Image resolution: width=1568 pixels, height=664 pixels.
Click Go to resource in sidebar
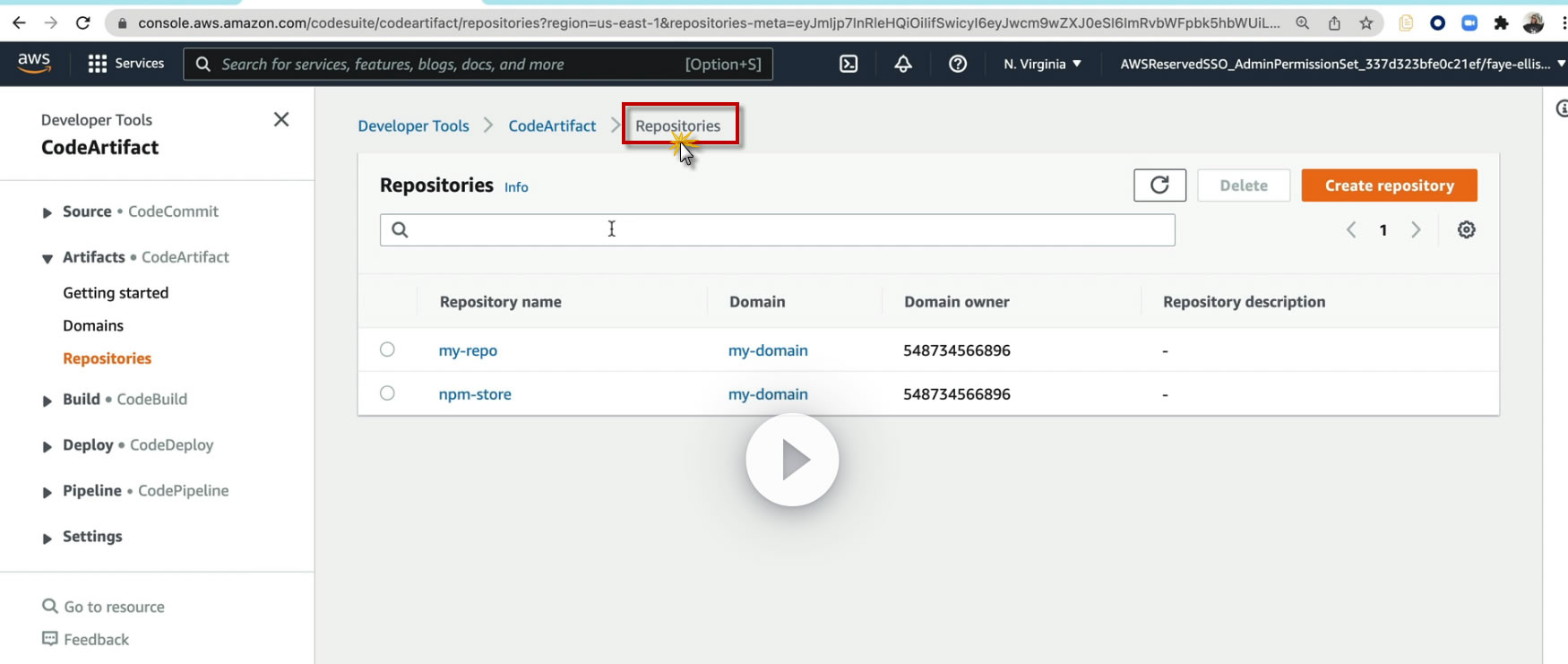[104, 607]
